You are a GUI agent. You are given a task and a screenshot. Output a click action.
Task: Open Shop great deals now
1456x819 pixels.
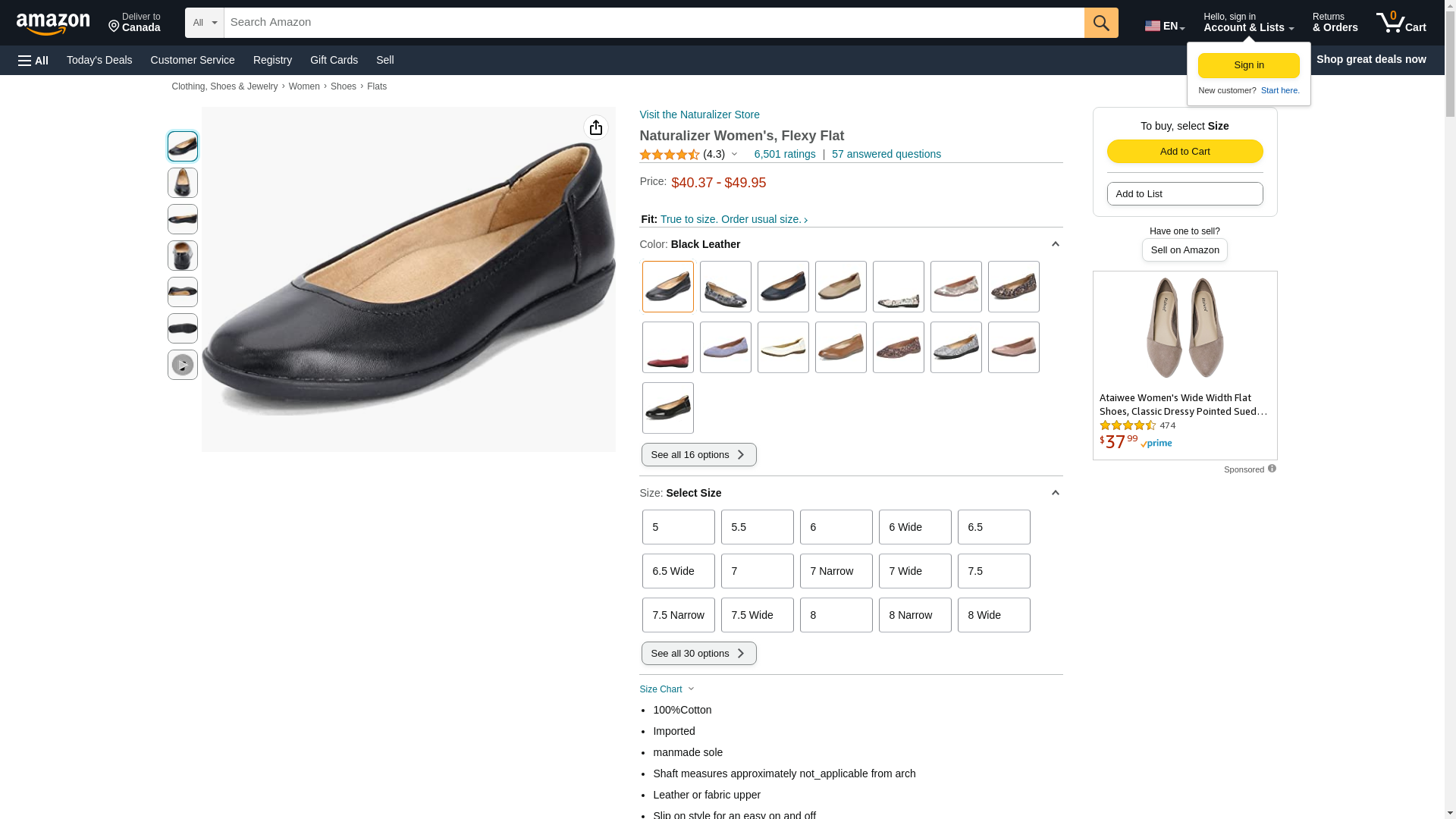click(x=1371, y=59)
